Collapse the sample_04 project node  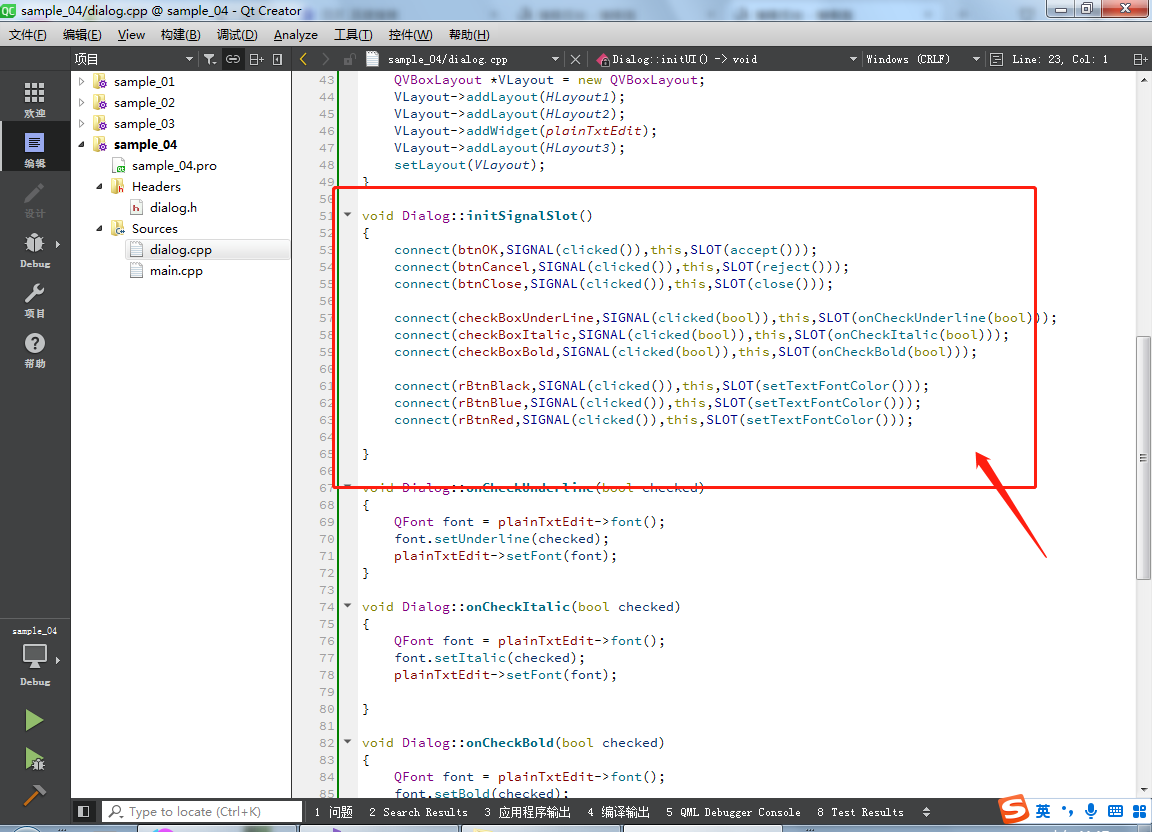(x=82, y=145)
